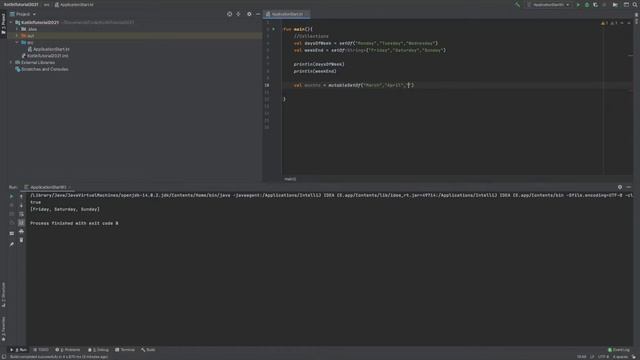Collapse the src folder

tap(17, 42)
